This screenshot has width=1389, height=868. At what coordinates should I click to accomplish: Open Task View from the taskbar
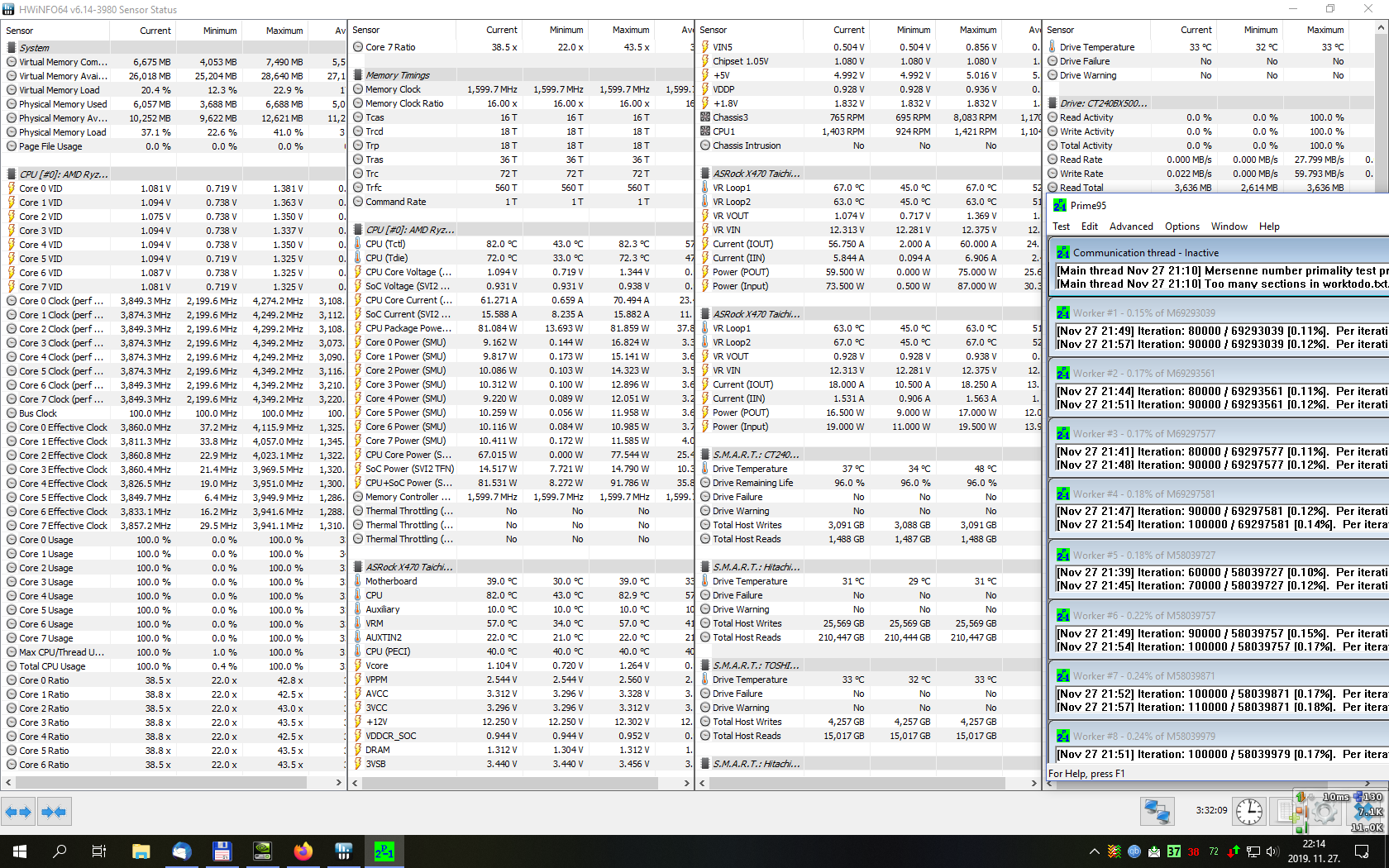tap(99, 851)
